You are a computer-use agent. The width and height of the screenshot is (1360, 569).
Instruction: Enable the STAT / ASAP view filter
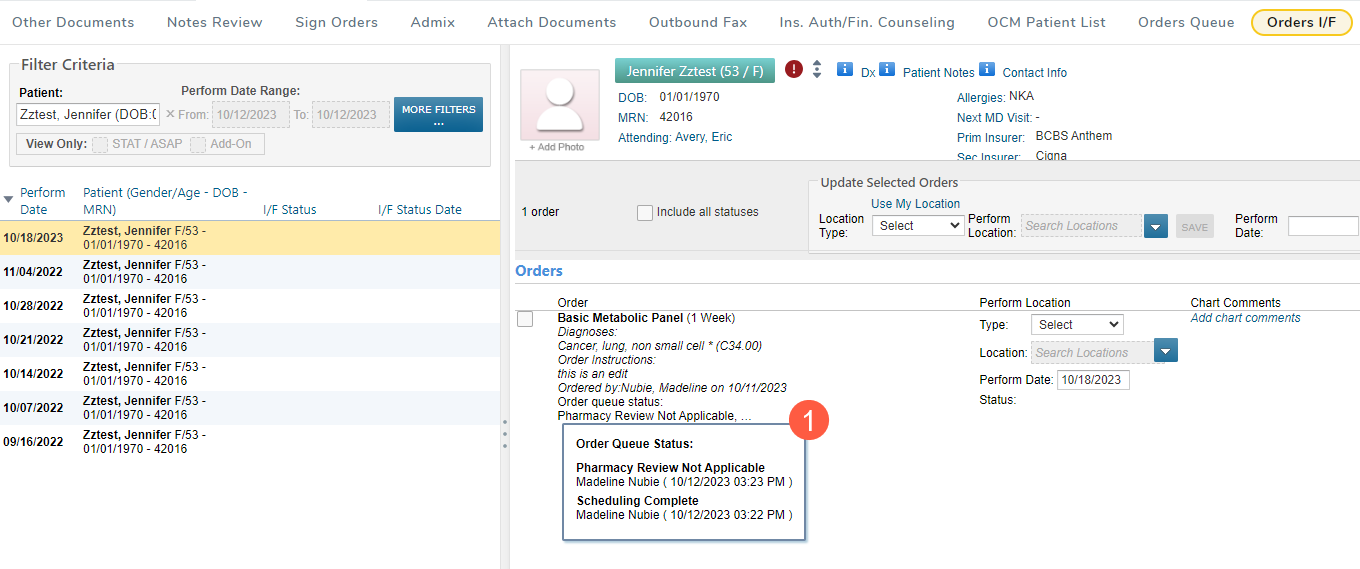(100, 144)
